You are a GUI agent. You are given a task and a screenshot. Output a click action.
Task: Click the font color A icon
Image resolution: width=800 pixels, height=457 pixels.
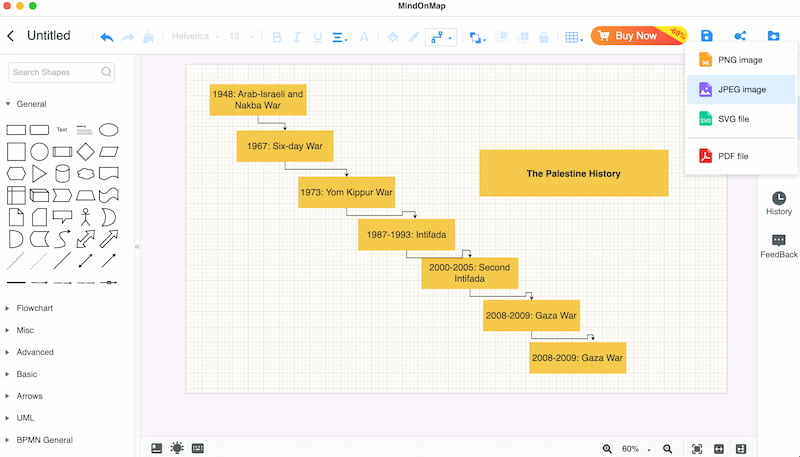[x=364, y=37]
